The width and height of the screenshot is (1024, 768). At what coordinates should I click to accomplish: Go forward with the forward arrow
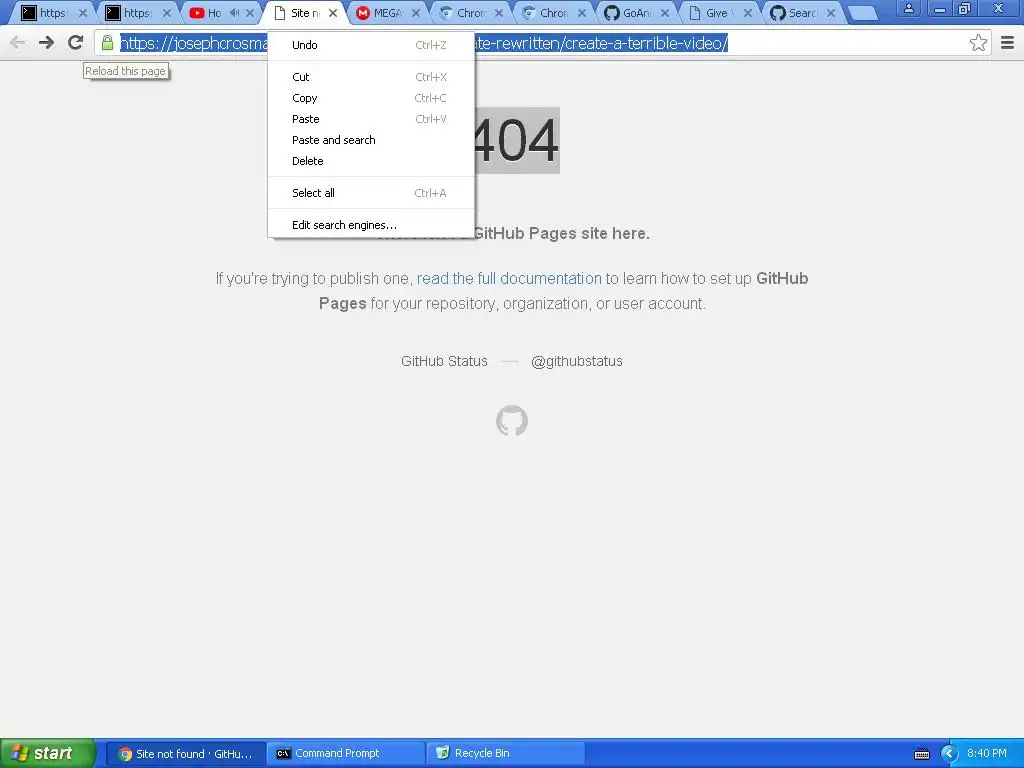point(46,43)
